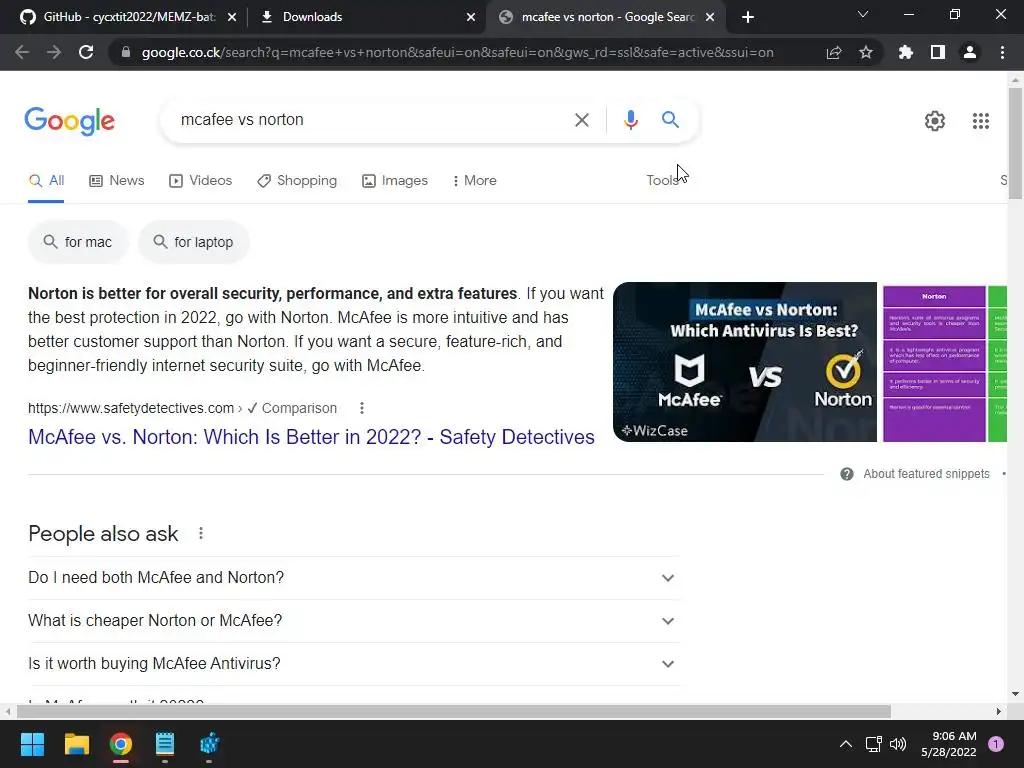Open the Chrome profile icon
This screenshot has height=768, width=1024.
970,52
